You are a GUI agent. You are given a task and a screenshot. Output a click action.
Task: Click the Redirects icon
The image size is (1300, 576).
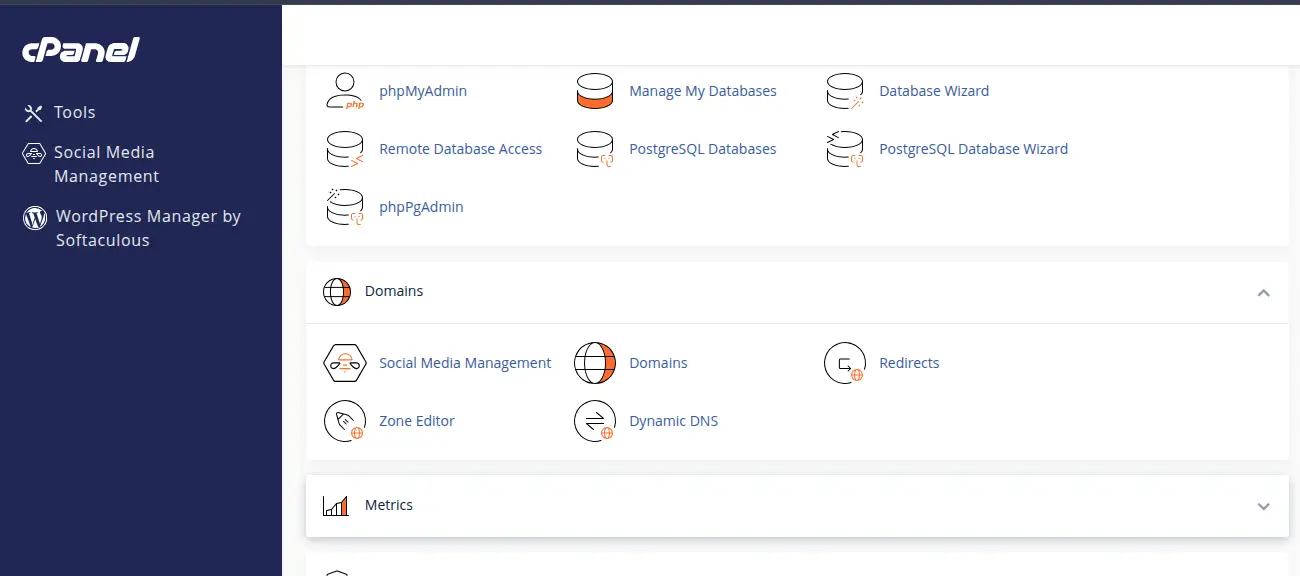[845, 363]
